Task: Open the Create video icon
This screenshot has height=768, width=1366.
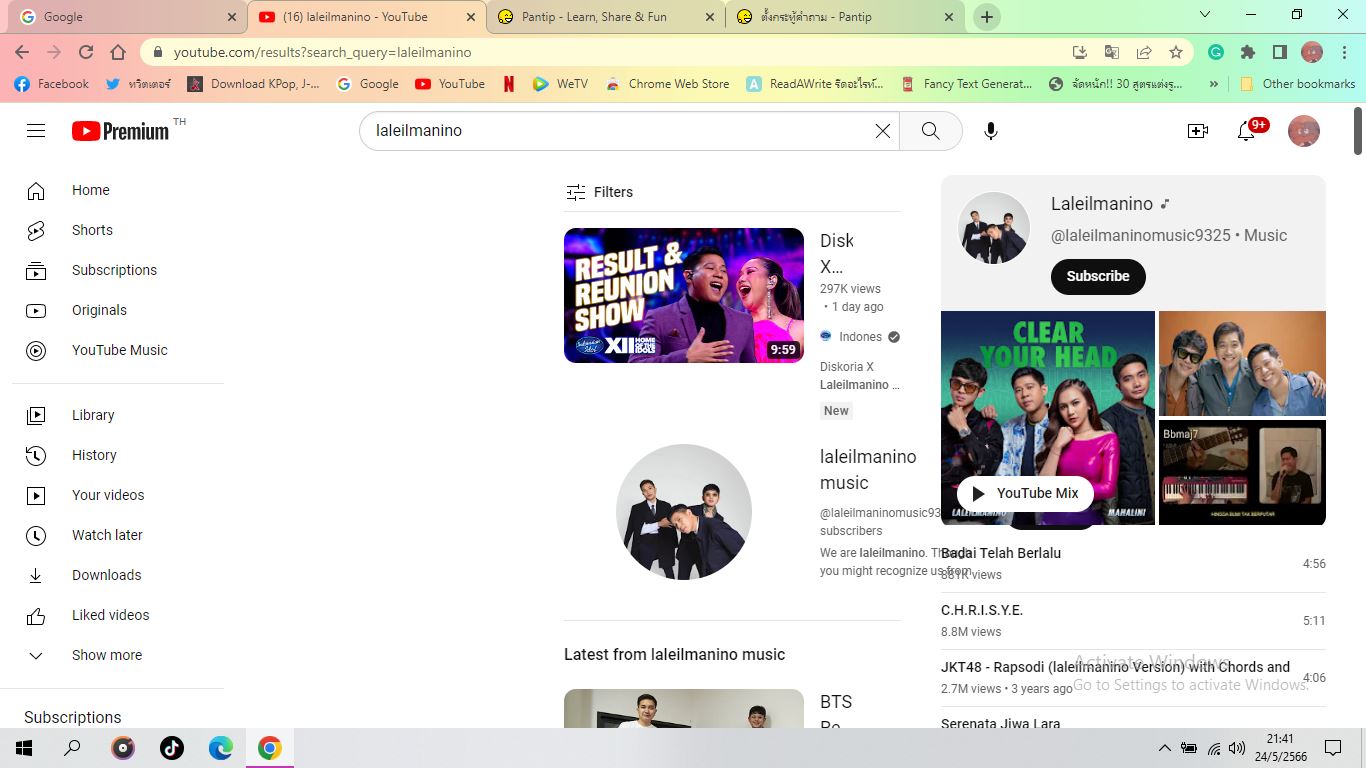Action: (x=1197, y=131)
